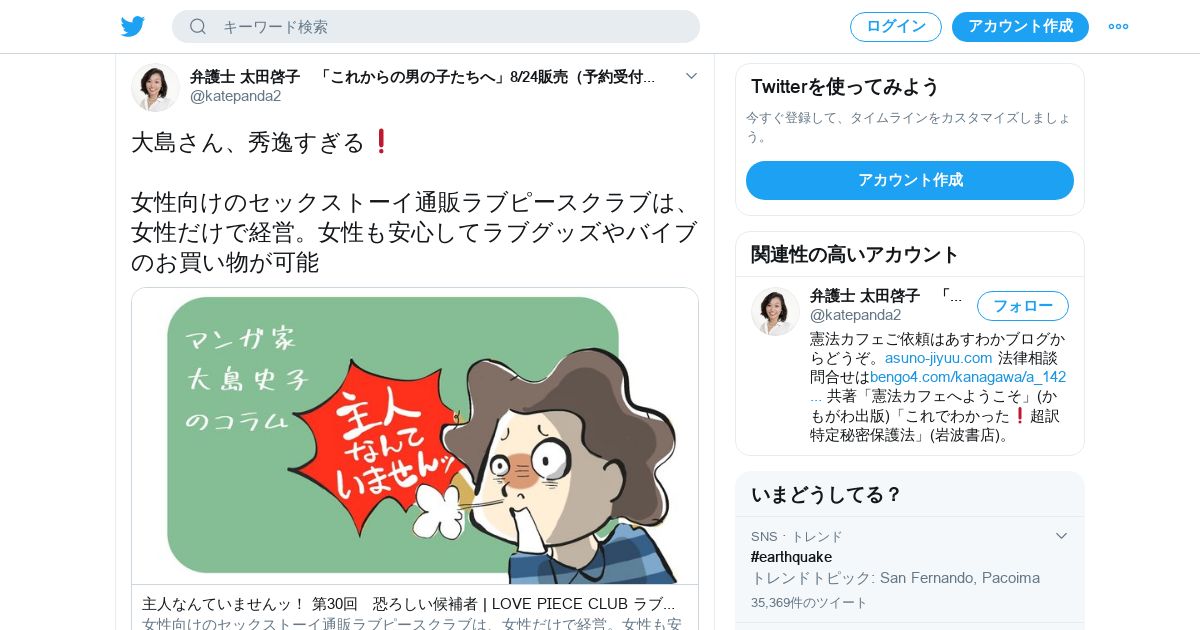Open the bengo4.com/kanagawa link

(x=938, y=386)
